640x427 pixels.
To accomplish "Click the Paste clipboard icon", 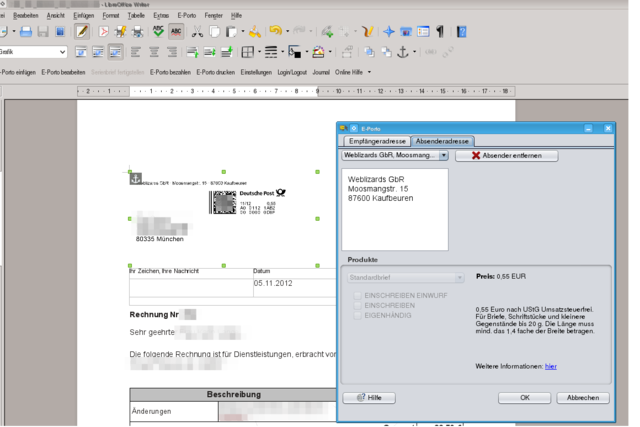I will coord(231,31).
